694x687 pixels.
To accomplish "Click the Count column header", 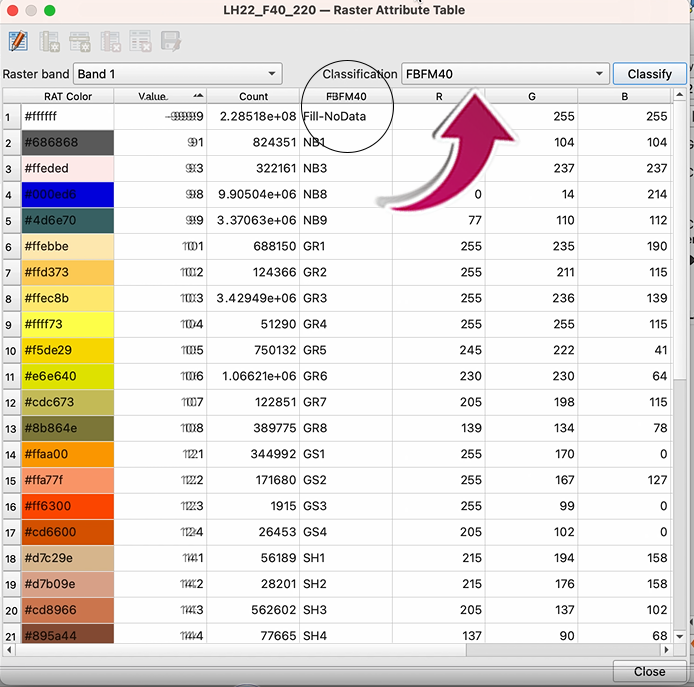I will 253,96.
